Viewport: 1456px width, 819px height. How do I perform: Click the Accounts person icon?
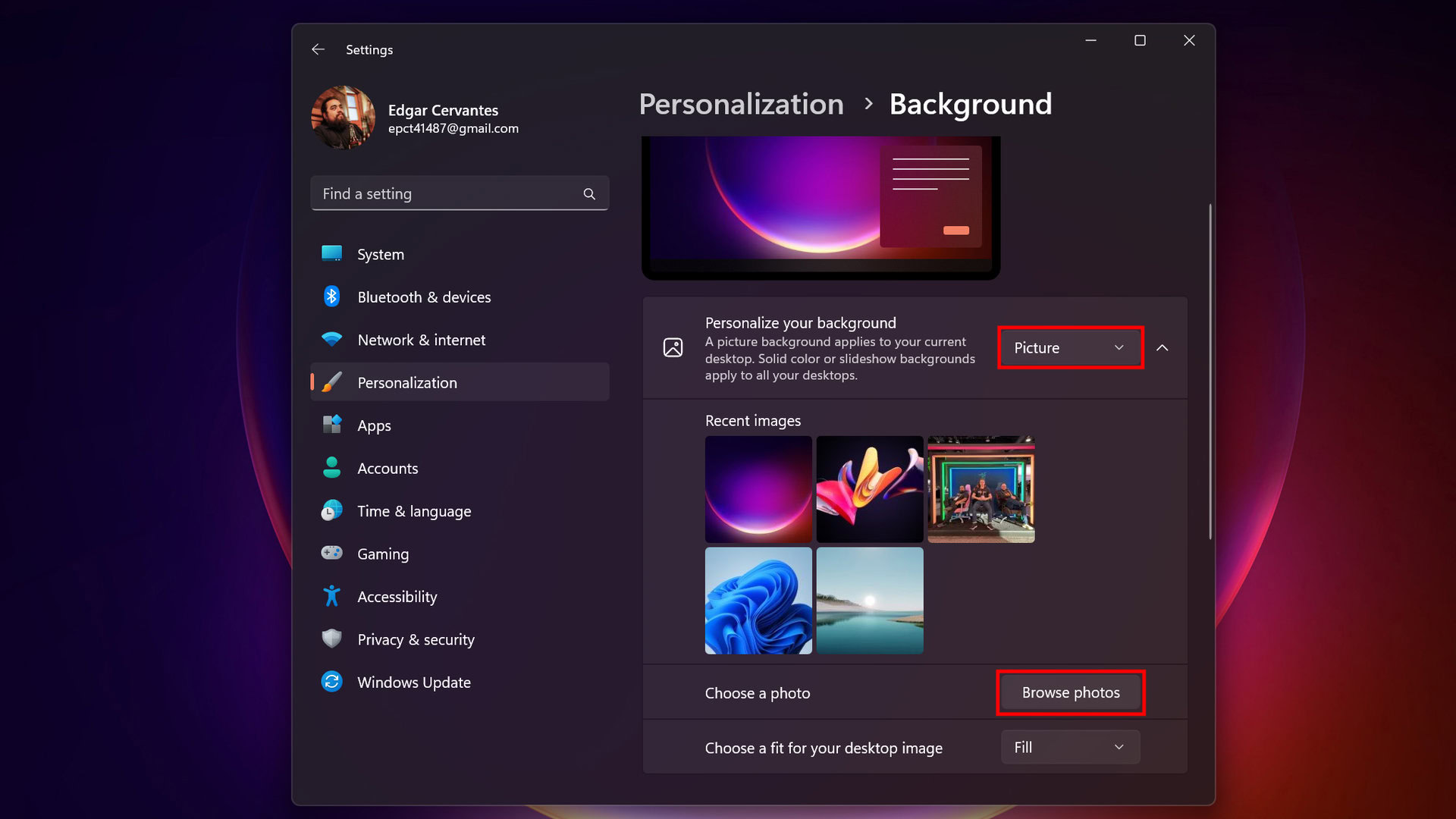331,468
